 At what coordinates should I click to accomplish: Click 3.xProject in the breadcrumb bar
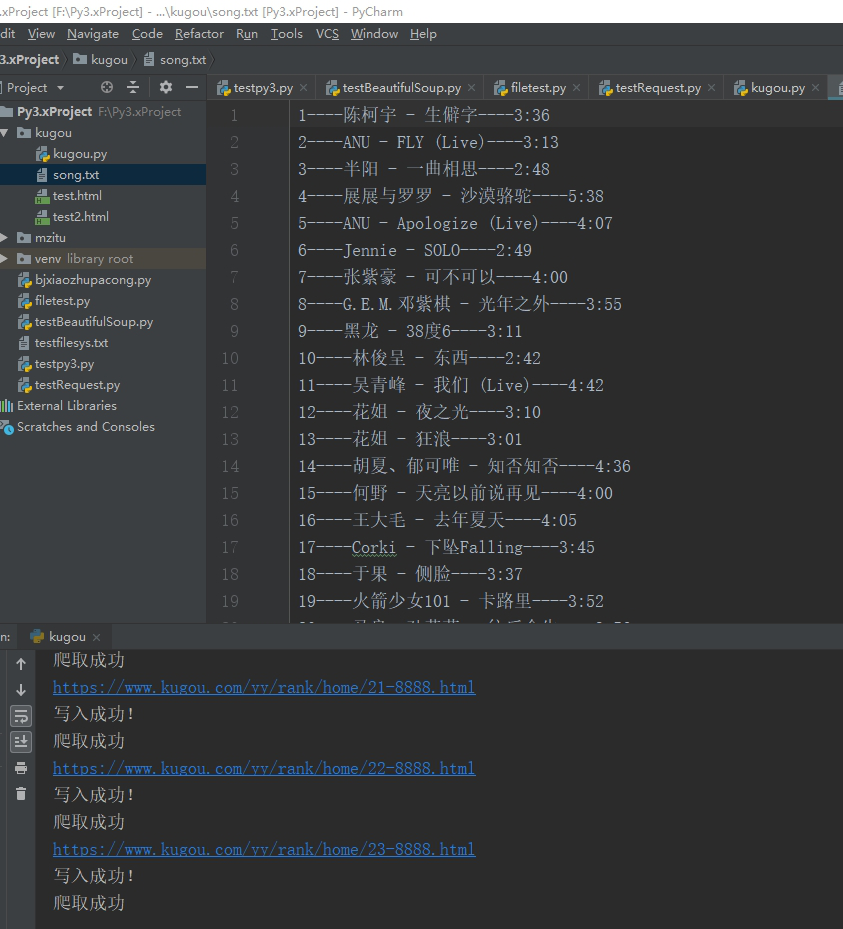[30, 60]
